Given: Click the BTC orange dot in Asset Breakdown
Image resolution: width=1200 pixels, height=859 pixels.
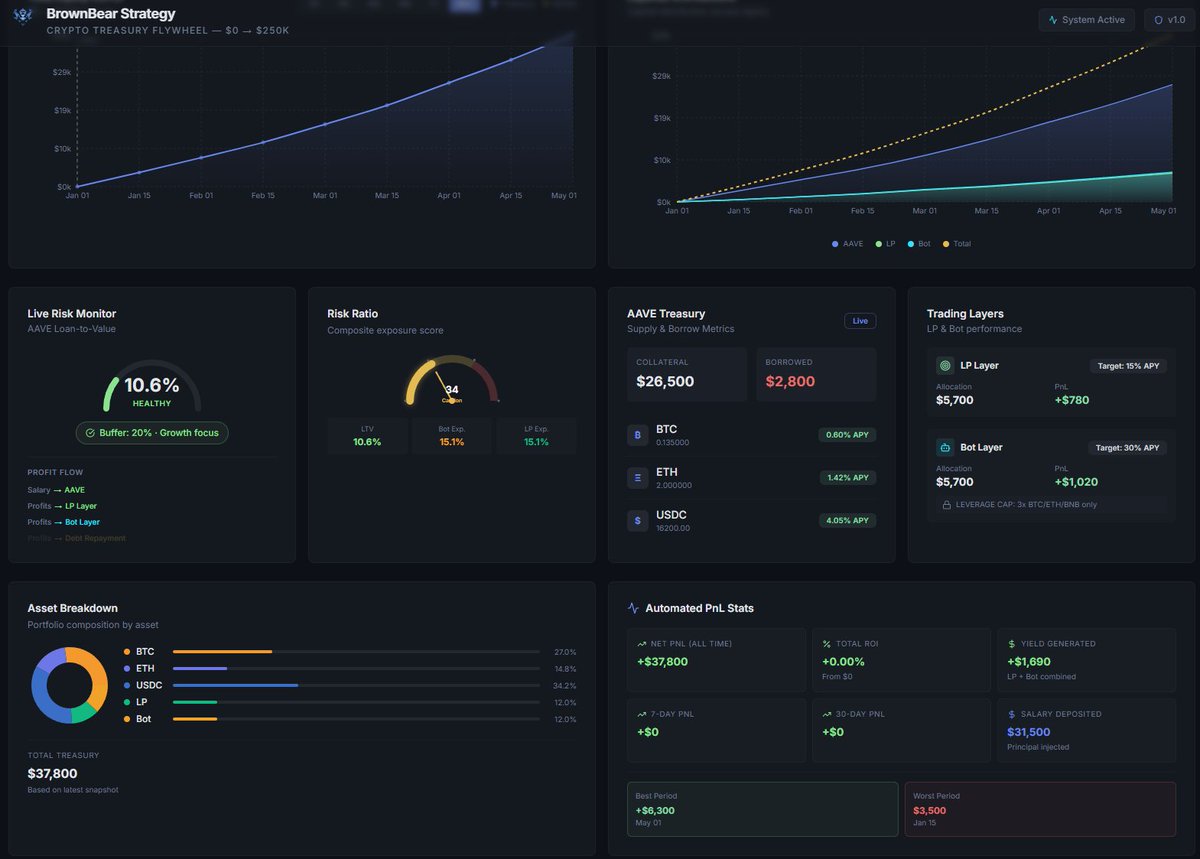Looking at the screenshot, I should pyautogui.click(x=127, y=652).
